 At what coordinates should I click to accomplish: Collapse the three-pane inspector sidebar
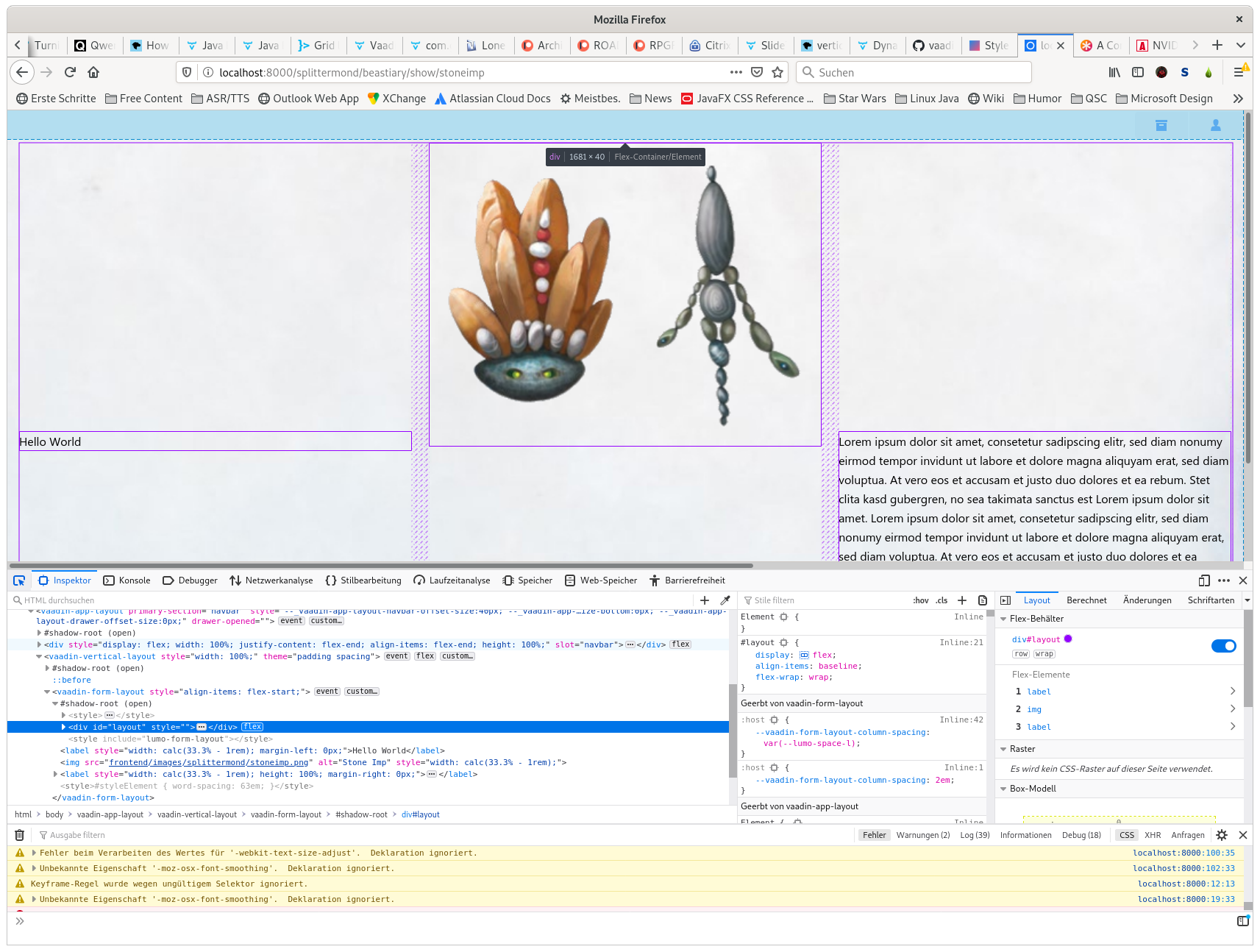pyautogui.click(x=1005, y=600)
